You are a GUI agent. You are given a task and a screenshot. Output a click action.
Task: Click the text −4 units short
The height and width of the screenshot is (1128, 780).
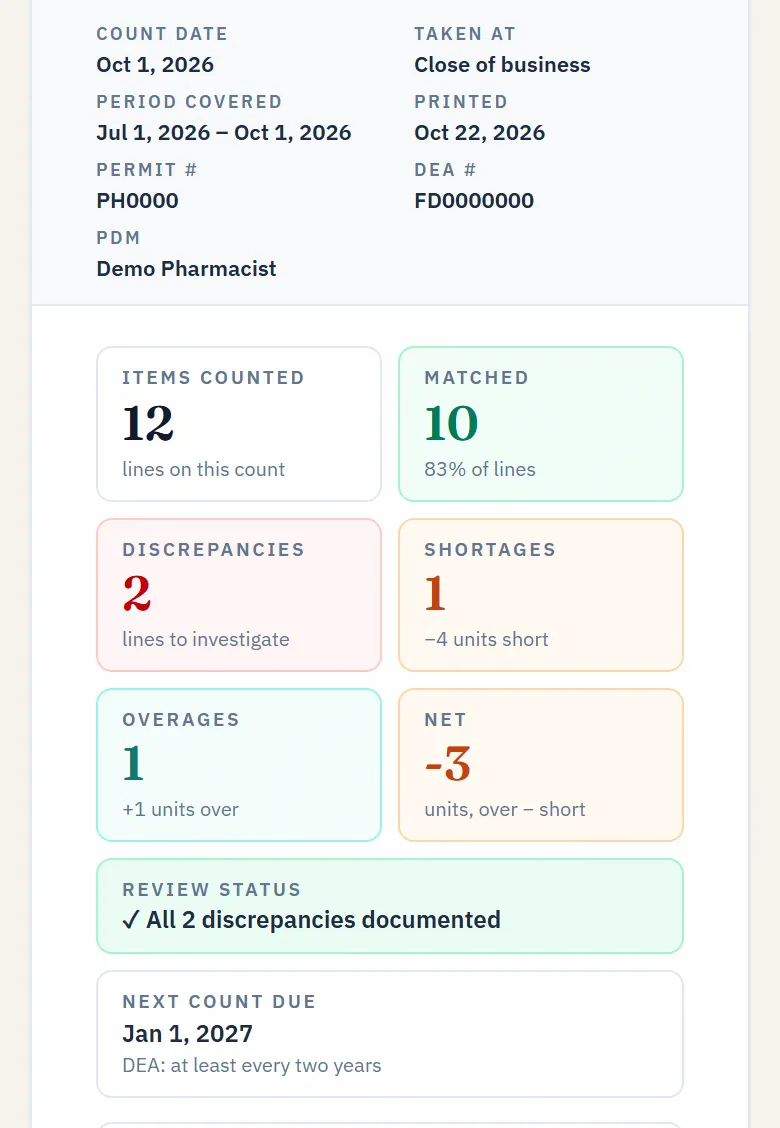486,640
